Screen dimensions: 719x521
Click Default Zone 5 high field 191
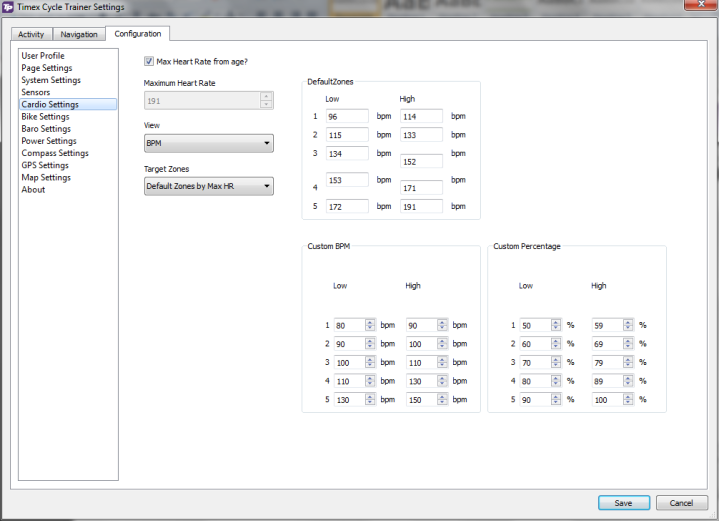click(x=421, y=206)
